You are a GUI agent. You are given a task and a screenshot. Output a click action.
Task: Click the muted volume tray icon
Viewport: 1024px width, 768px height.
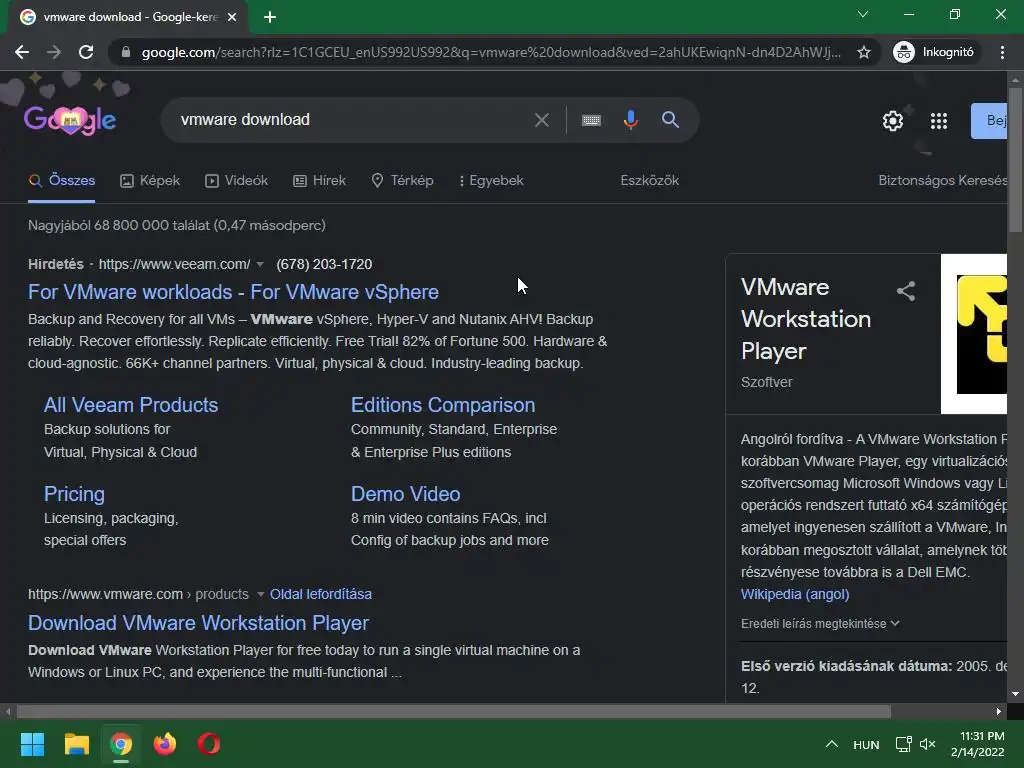point(927,744)
